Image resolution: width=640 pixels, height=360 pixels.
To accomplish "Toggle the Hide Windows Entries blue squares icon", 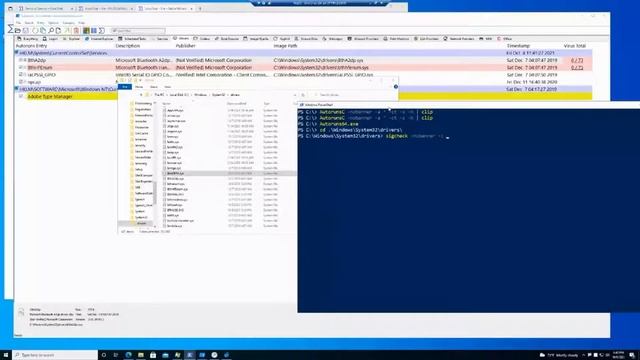I will [x=94, y=30].
